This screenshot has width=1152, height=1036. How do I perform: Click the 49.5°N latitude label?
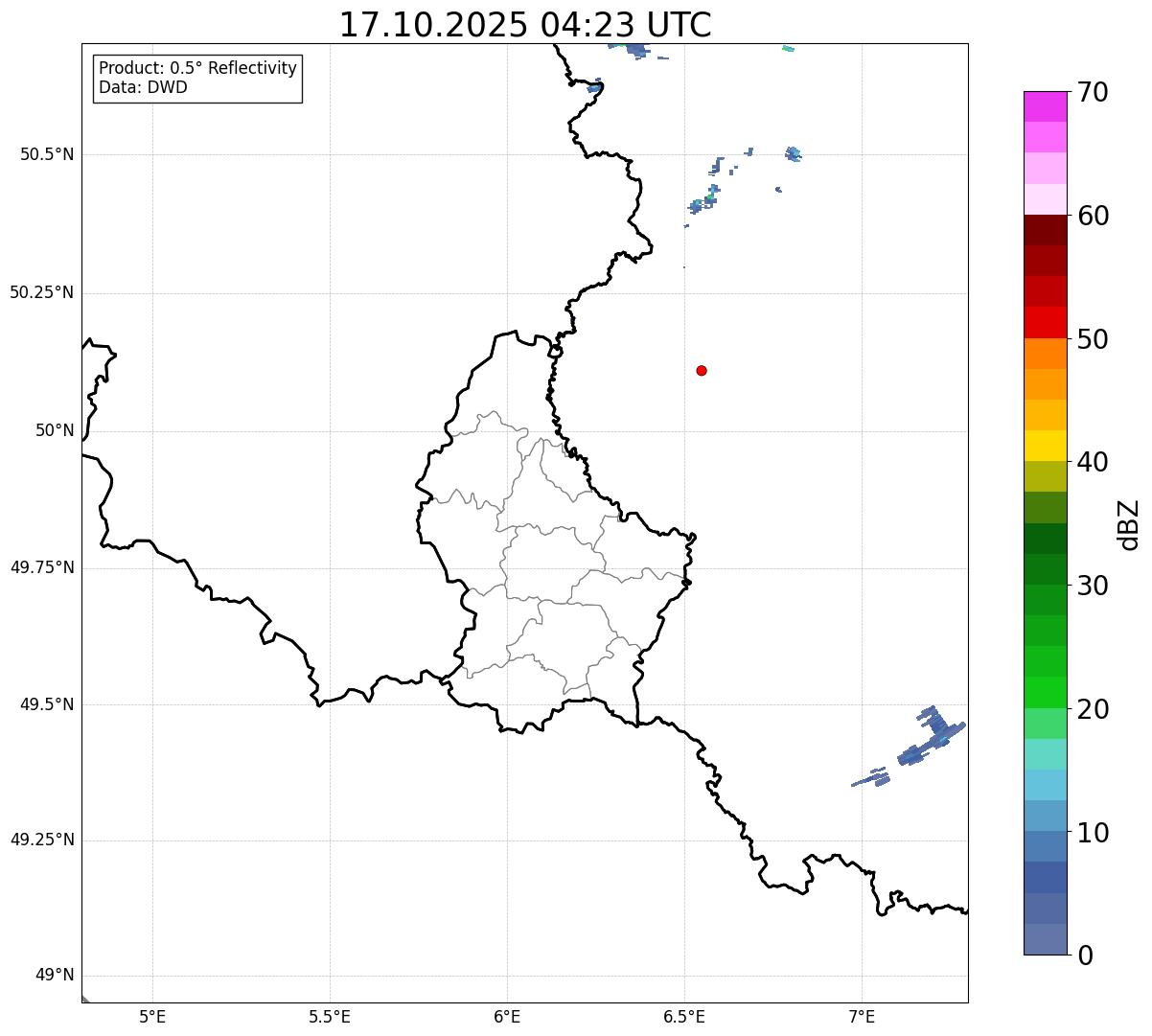click(47, 704)
